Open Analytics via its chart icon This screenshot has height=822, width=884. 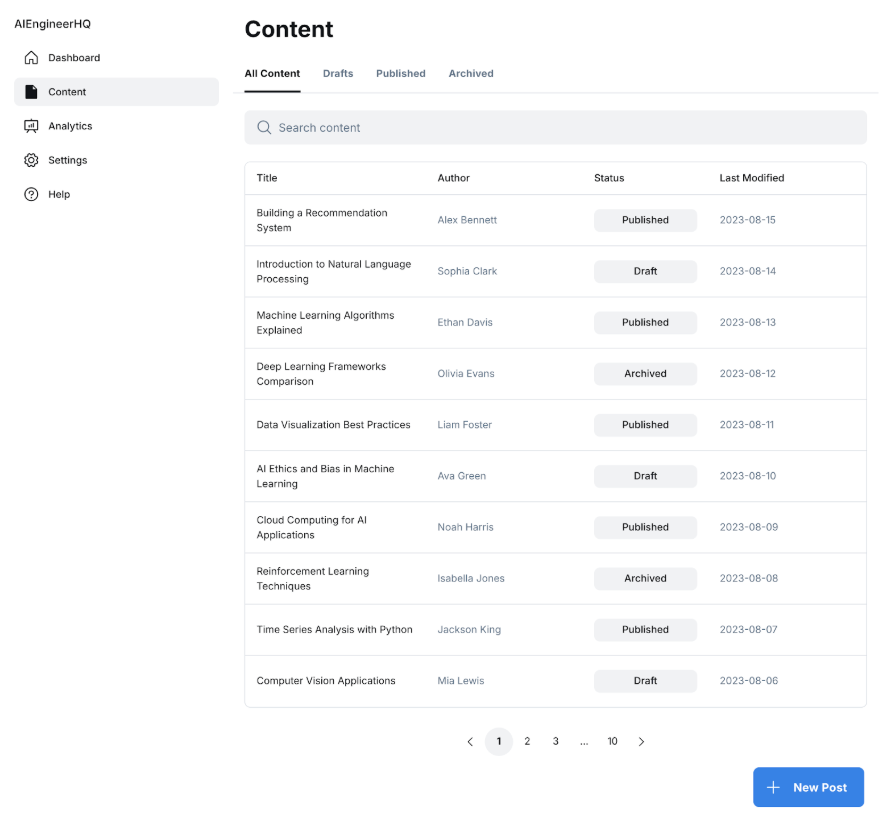point(31,126)
